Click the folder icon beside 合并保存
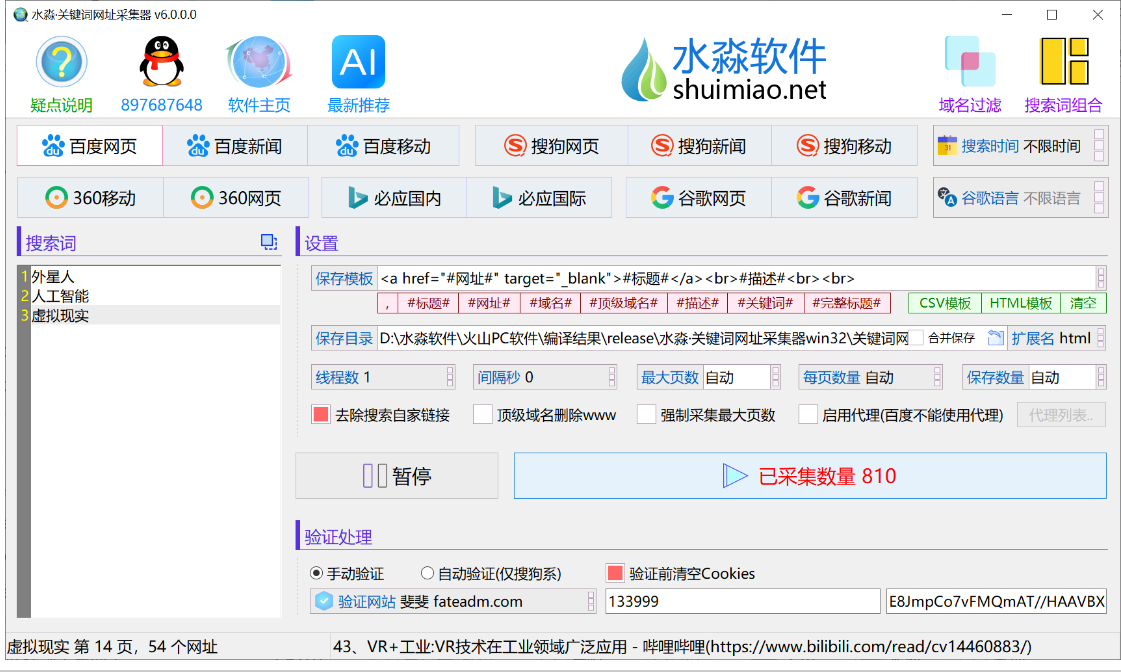 pos(994,338)
